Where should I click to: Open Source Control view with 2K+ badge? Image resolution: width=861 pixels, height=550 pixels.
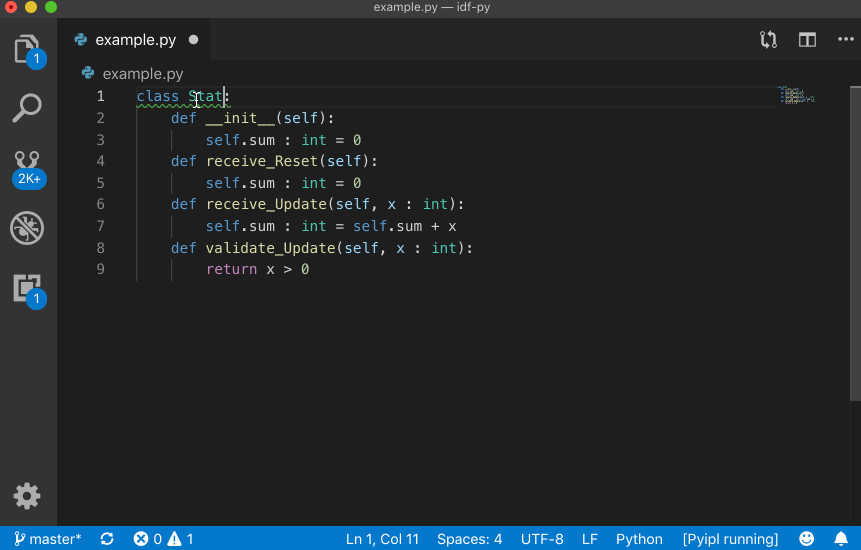28,170
